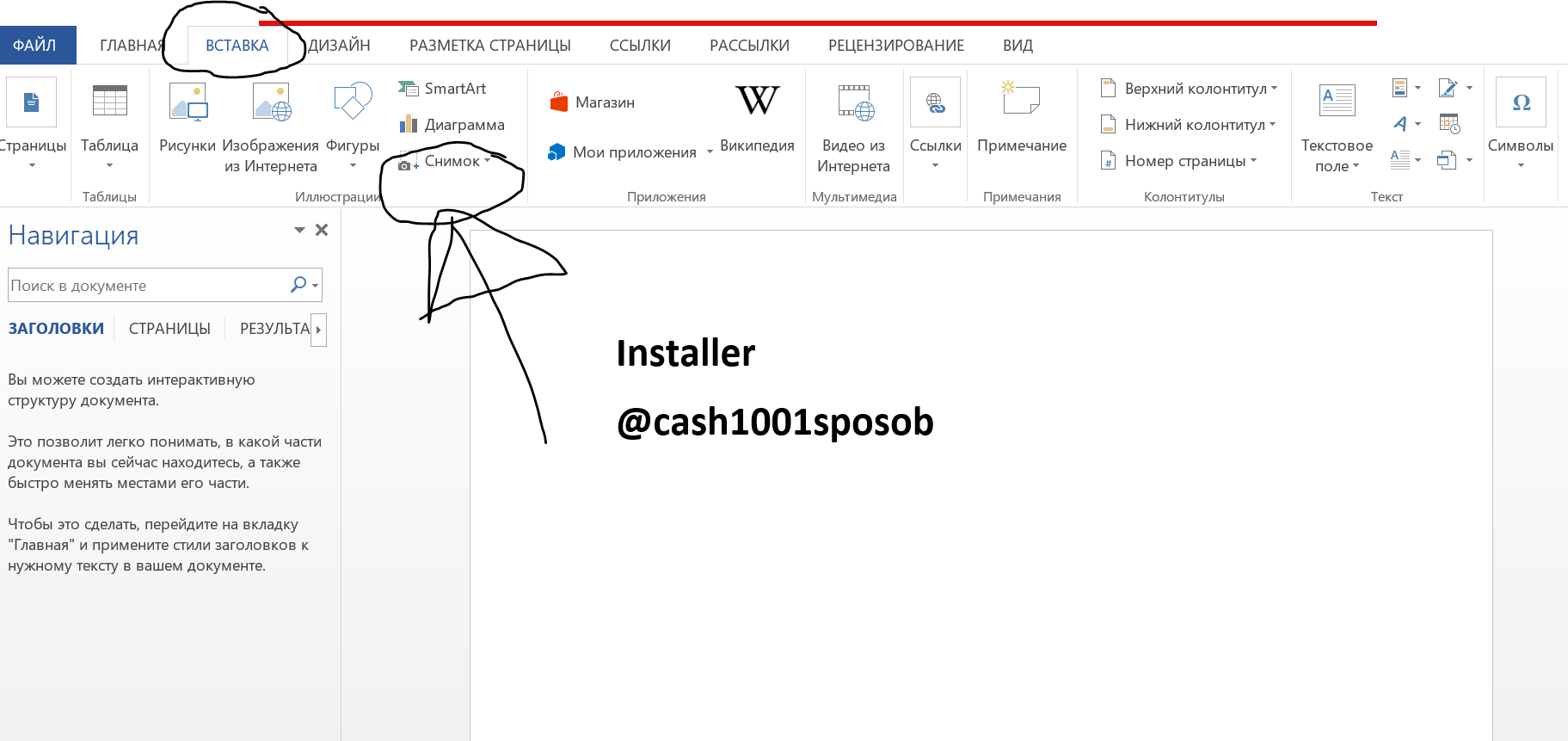Expand the Символы dropdown arrow
Image resolution: width=1568 pixels, height=741 pixels.
tap(1521, 165)
